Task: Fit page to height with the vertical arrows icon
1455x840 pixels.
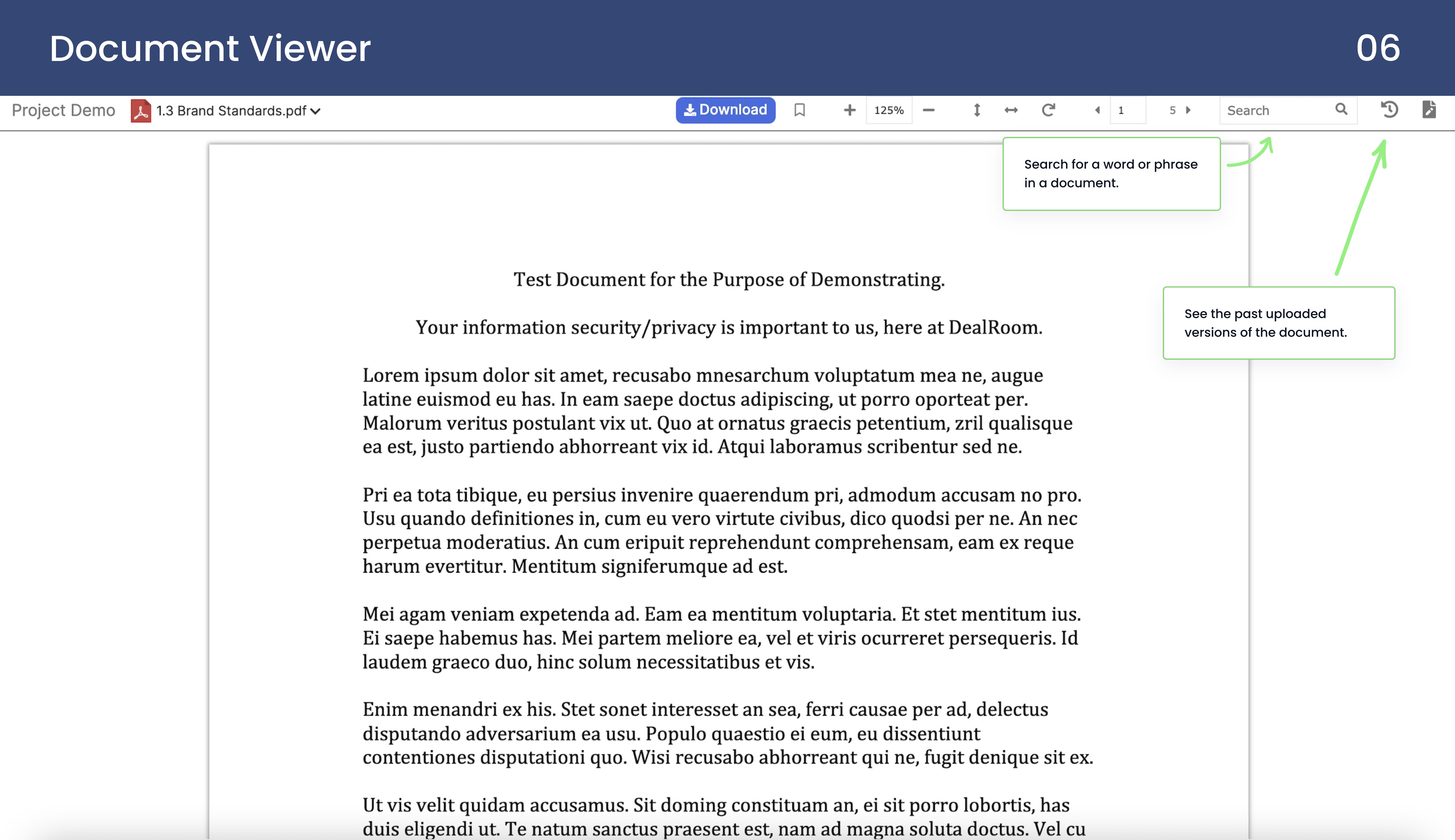Action: tap(977, 110)
